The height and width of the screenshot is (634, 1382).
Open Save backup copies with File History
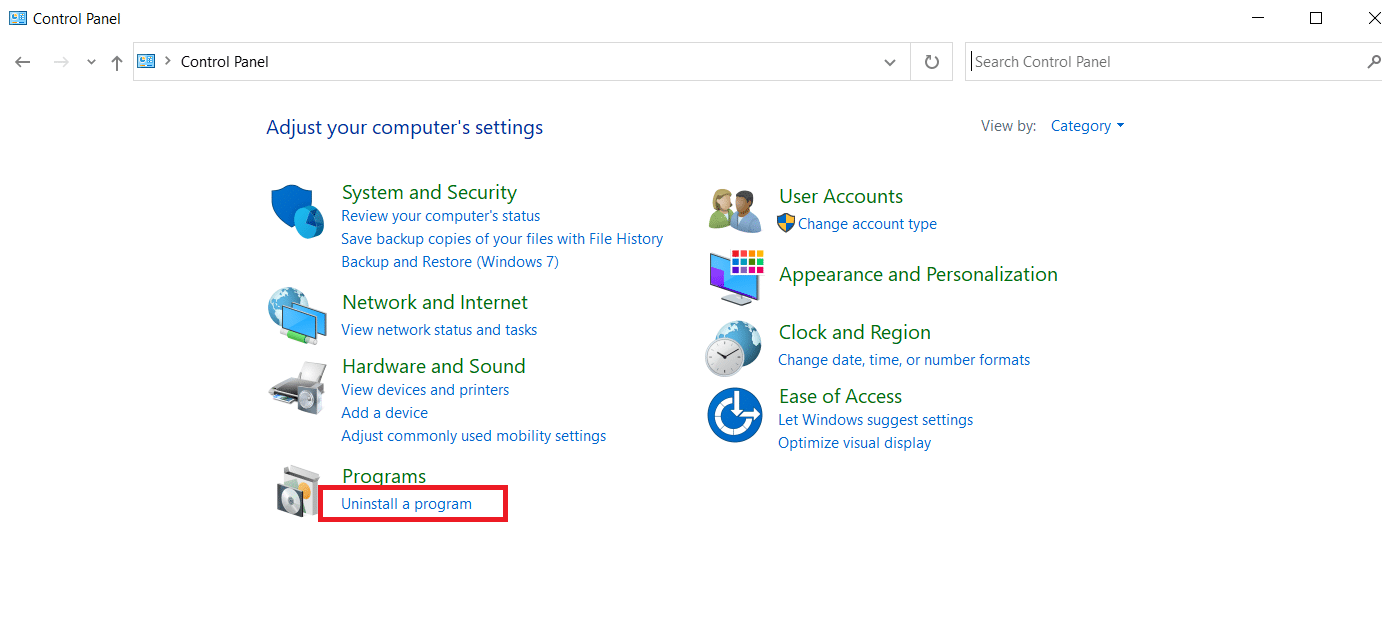tap(502, 239)
